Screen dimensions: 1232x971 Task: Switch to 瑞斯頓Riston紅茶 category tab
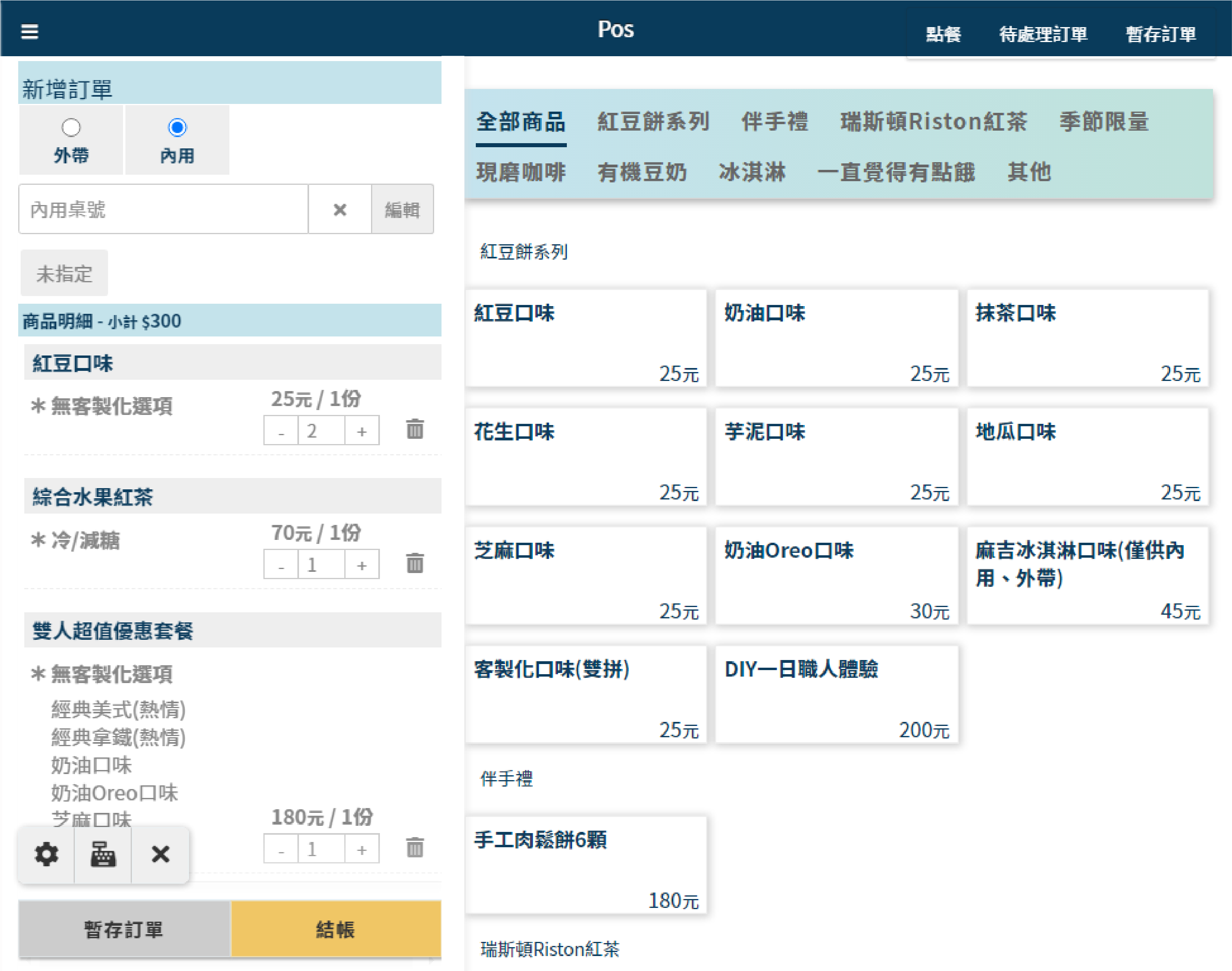coord(933,122)
